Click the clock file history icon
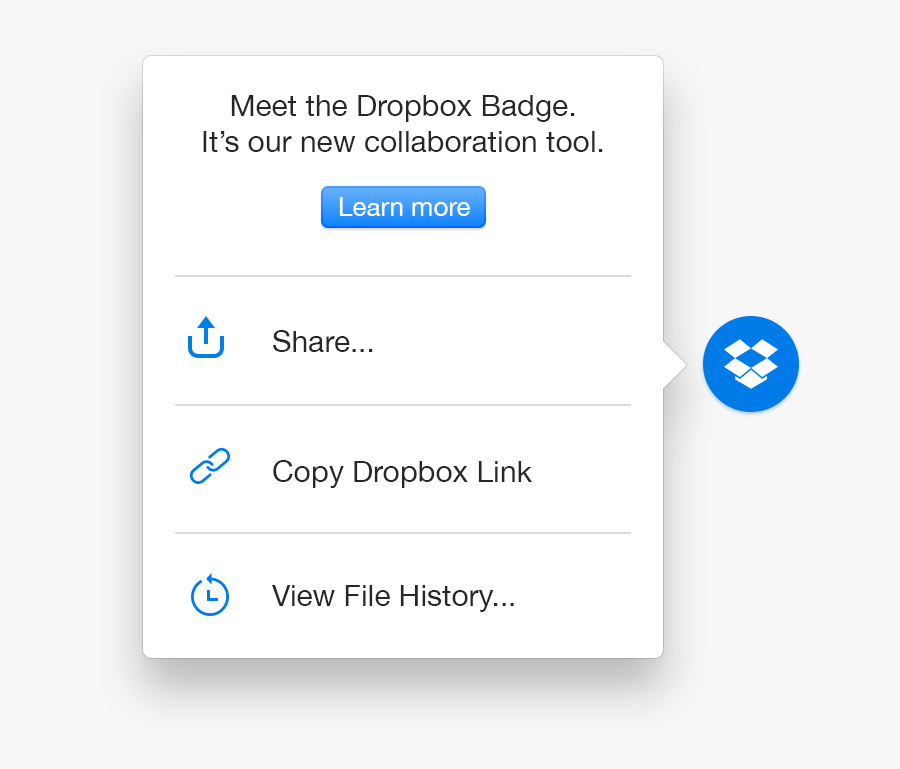 click(x=209, y=595)
